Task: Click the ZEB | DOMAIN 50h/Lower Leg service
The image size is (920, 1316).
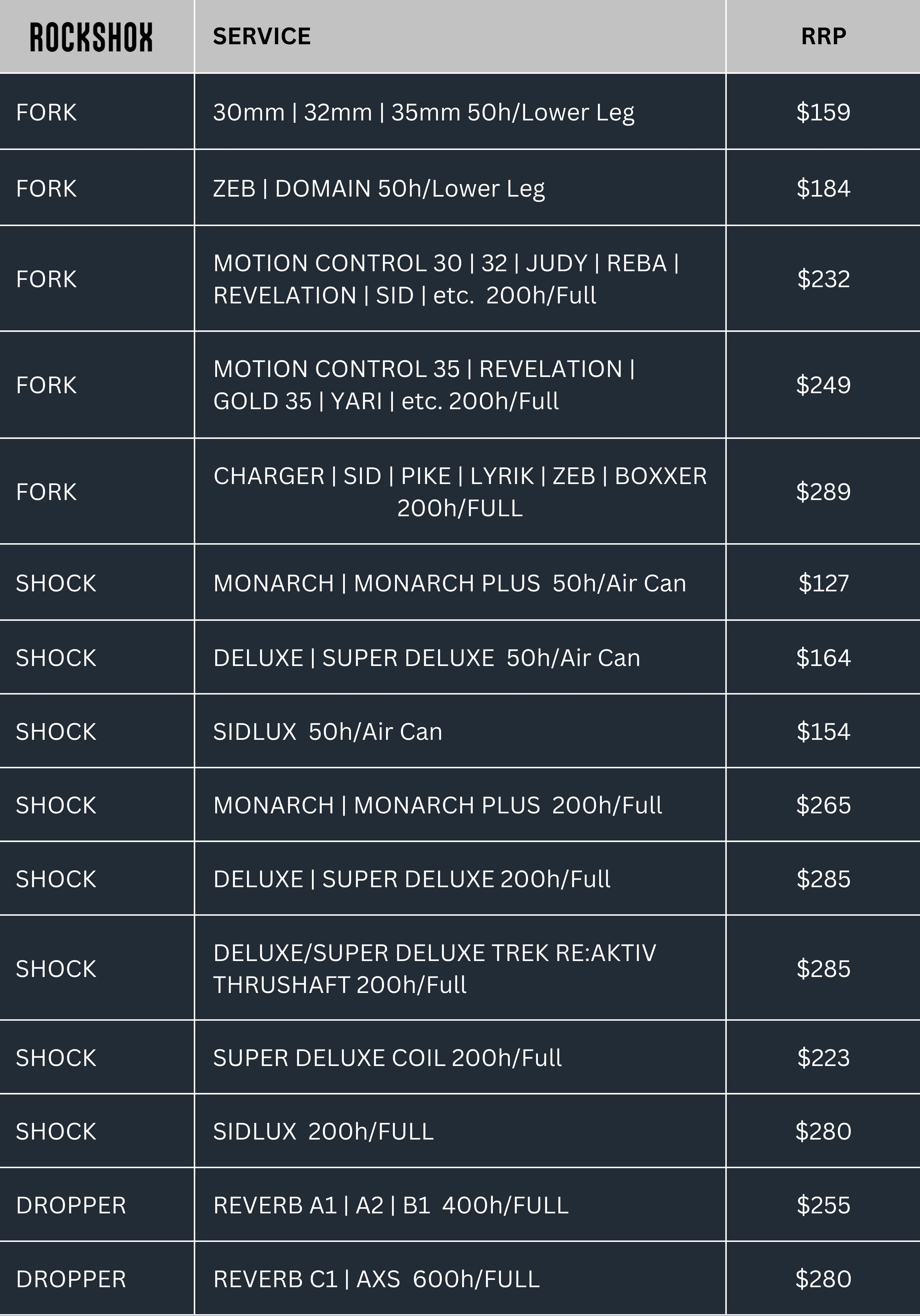Action: (379, 188)
